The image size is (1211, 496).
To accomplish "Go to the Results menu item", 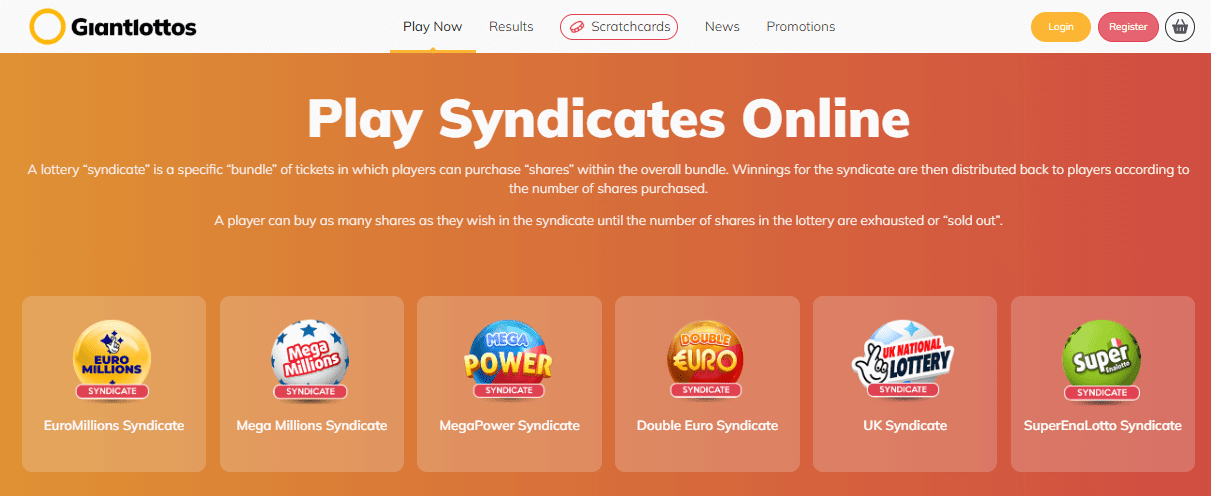I will [x=511, y=27].
